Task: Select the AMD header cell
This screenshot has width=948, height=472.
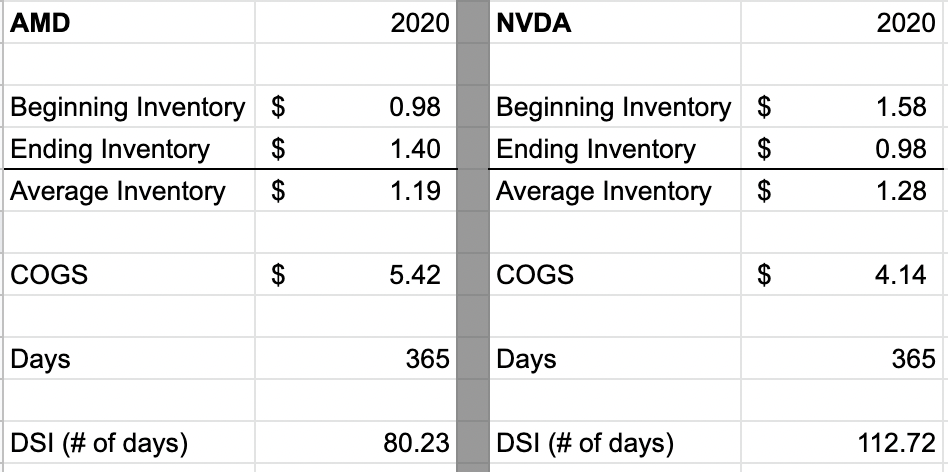Action: [x=40, y=23]
